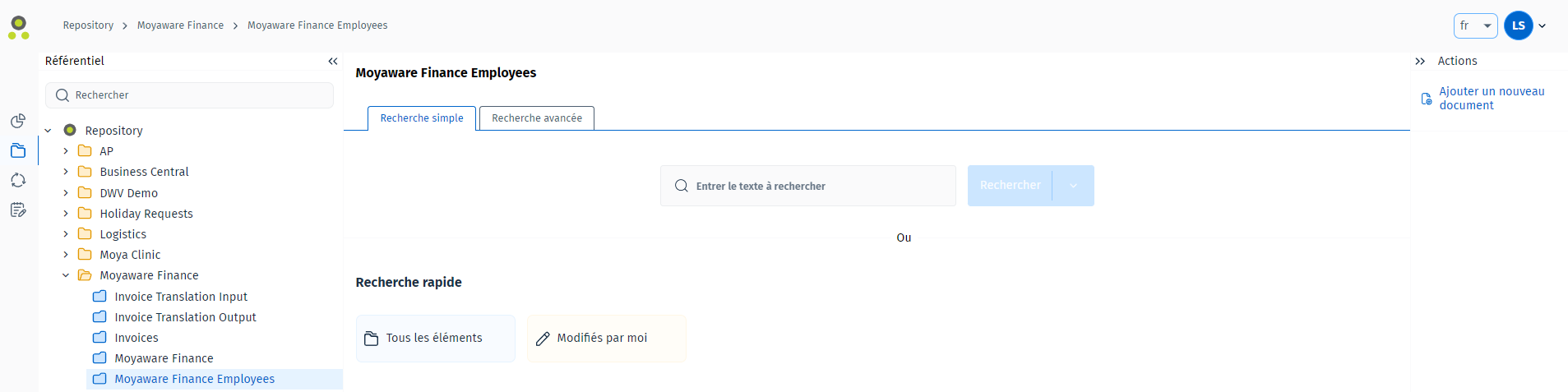Image resolution: width=1568 pixels, height=392 pixels.
Task: Select Moyaware Finance child folder in tree
Action: 164,358
